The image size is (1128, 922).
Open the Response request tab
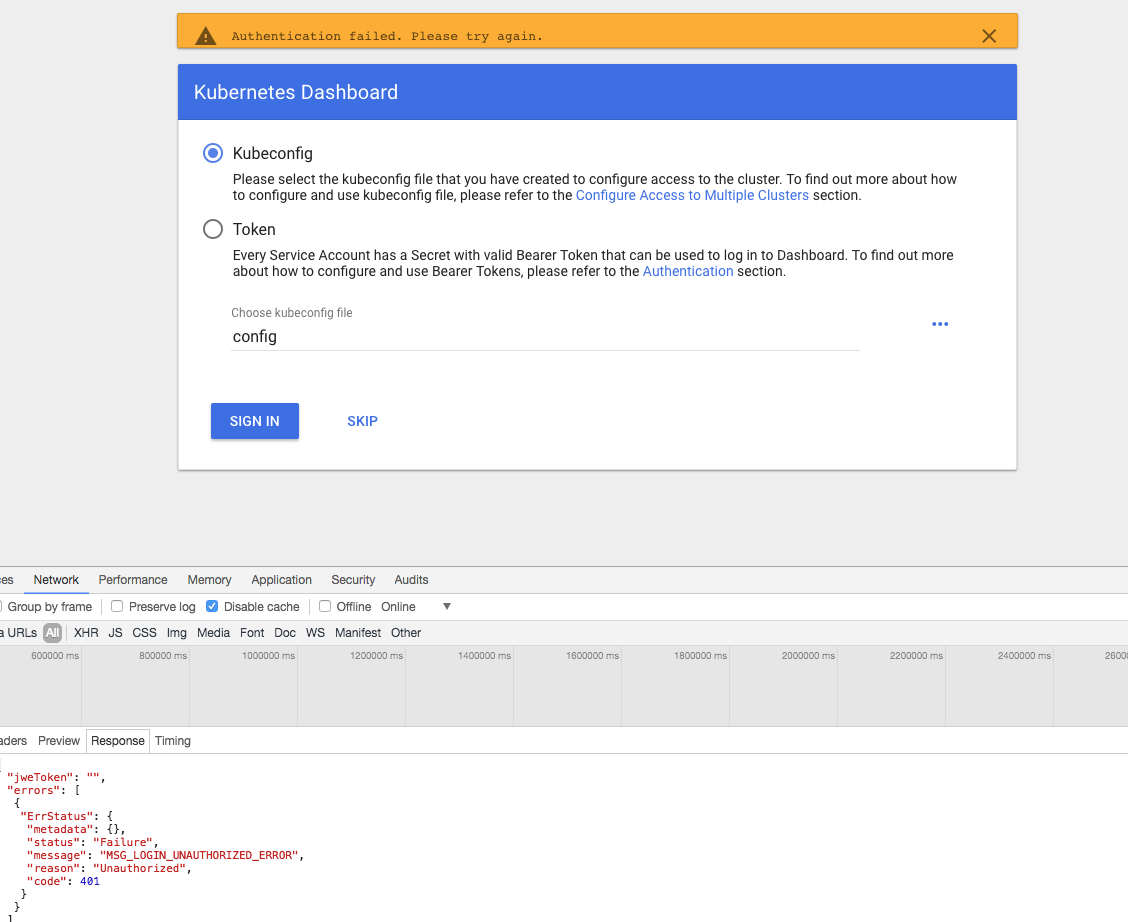[x=118, y=741]
